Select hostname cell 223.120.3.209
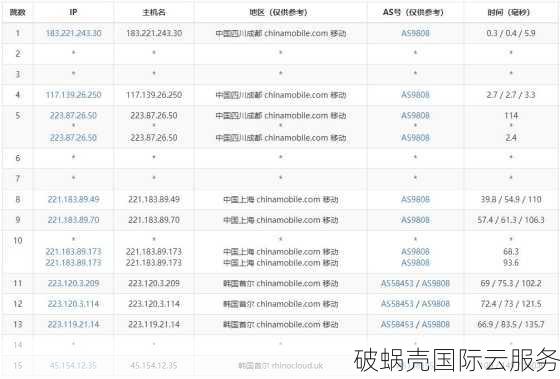Image resolution: width=560 pixels, height=379 pixels. click(154, 283)
